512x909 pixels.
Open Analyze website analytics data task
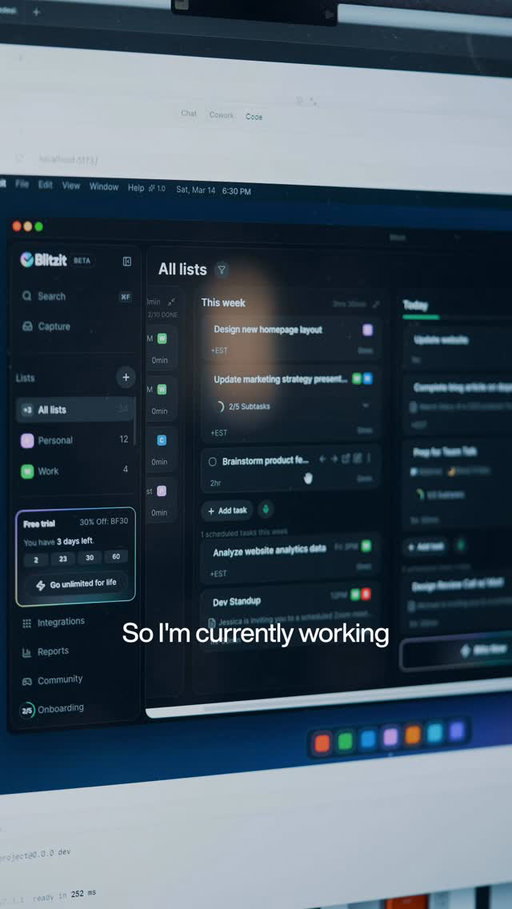point(291,559)
